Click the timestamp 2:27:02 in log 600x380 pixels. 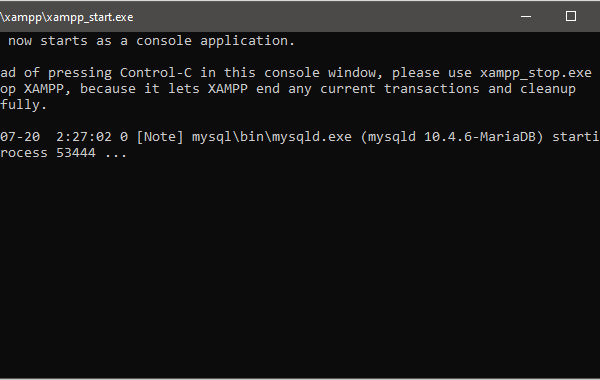coord(84,137)
